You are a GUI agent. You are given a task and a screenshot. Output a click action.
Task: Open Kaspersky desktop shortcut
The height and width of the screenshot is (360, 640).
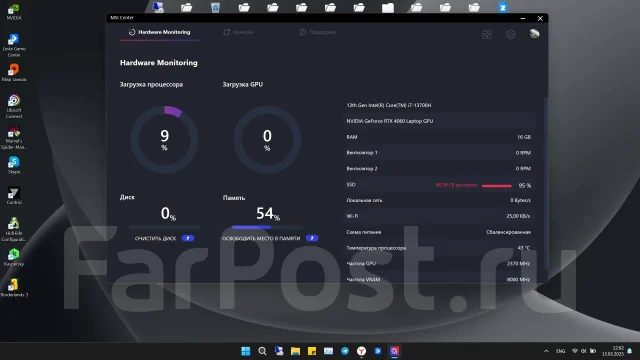(14, 257)
